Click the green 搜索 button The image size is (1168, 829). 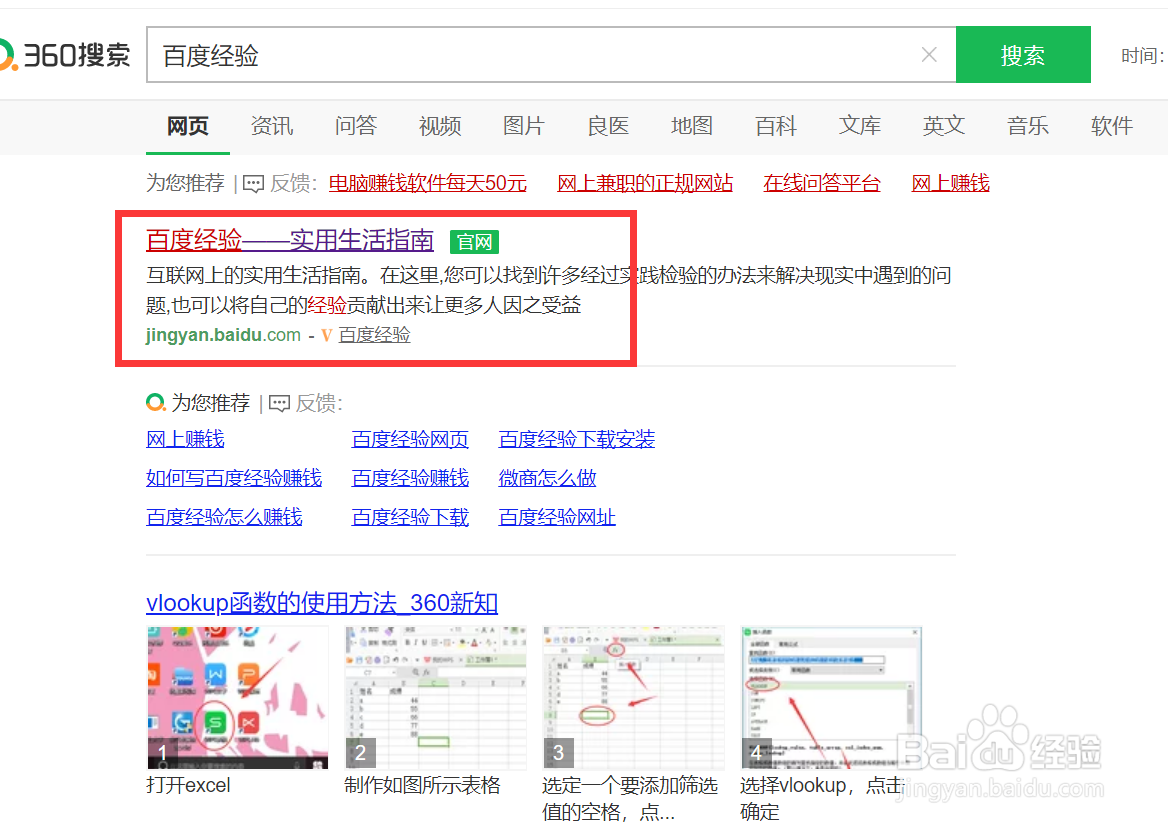click(1023, 54)
